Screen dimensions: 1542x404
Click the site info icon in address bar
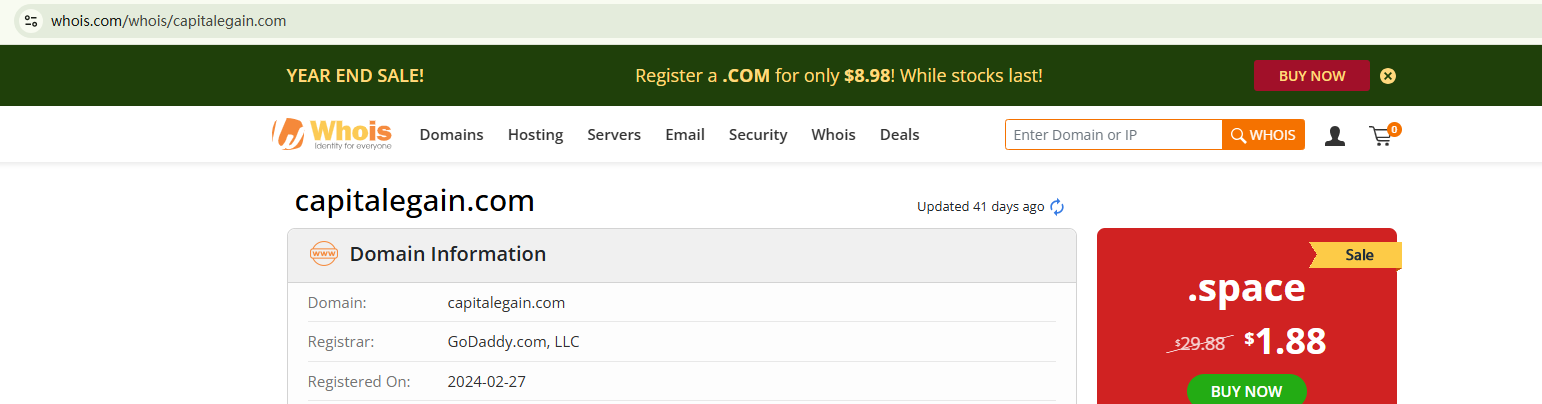pyautogui.click(x=30, y=21)
